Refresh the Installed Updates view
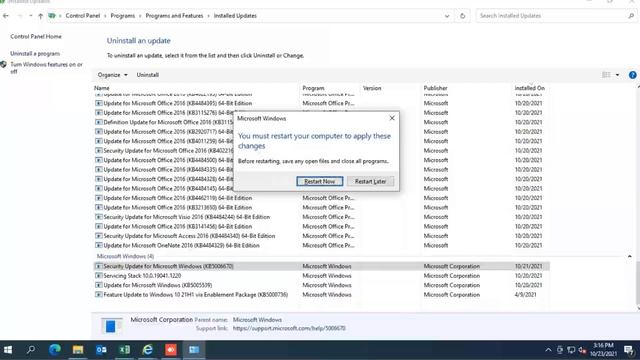The image size is (640, 360). 462,16
